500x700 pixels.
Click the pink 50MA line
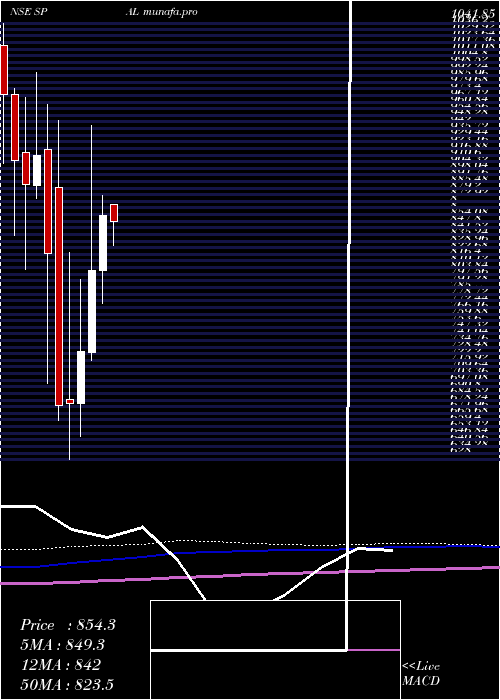pyautogui.click(x=250, y=575)
